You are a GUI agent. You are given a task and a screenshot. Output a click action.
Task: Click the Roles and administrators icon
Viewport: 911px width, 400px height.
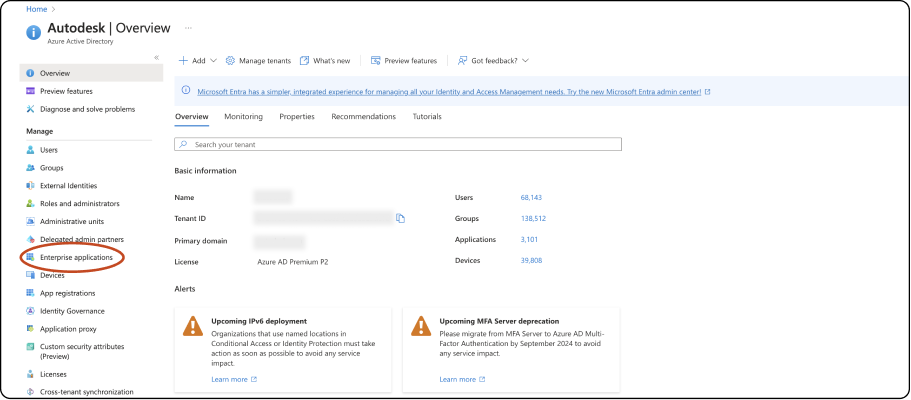click(x=30, y=204)
